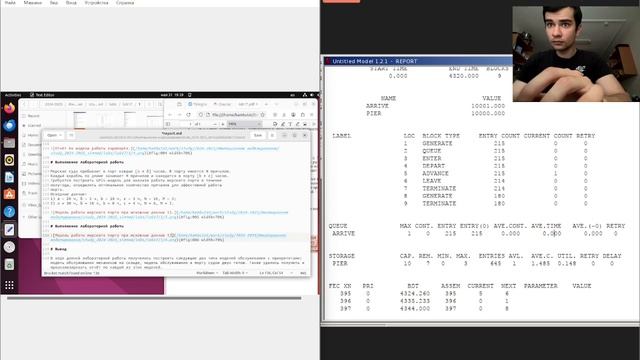The height and width of the screenshot is (360, 640).
Task: Click the PIER storage row name
Action: pyautogui.click(x=340, y=263)
